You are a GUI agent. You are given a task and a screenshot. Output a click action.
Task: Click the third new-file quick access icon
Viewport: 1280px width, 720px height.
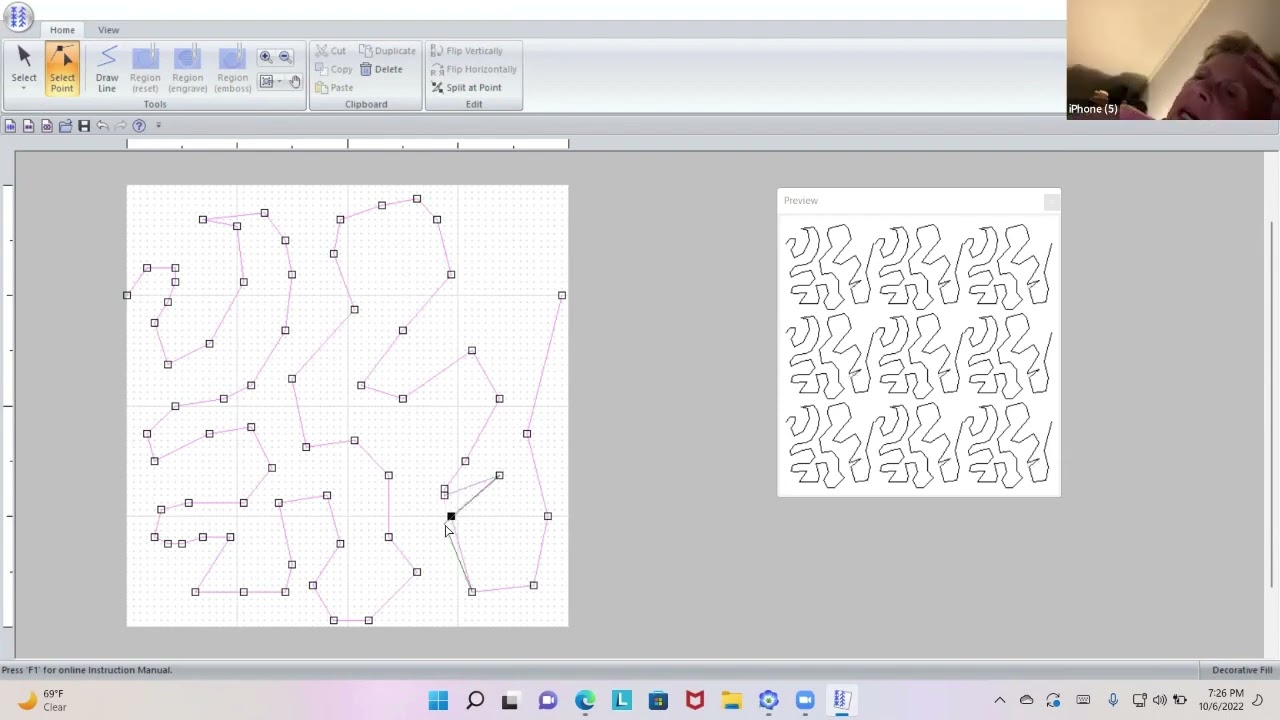[46, 126]
